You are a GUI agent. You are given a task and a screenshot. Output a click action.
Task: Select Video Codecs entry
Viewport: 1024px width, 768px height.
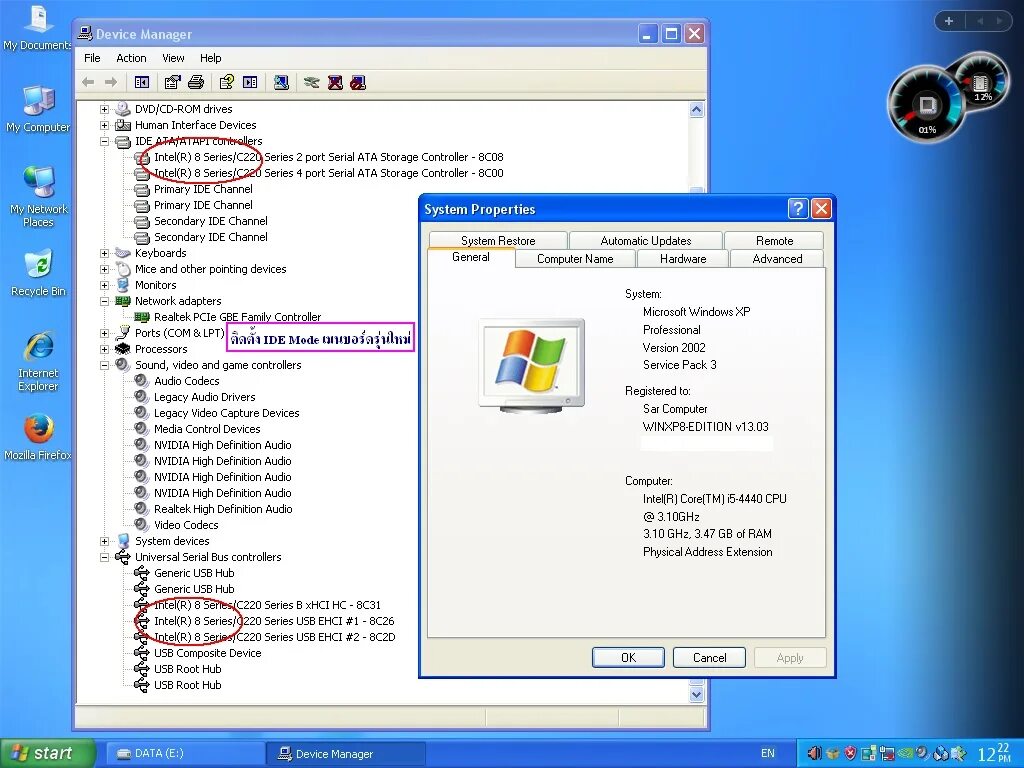tap(186, 525)
